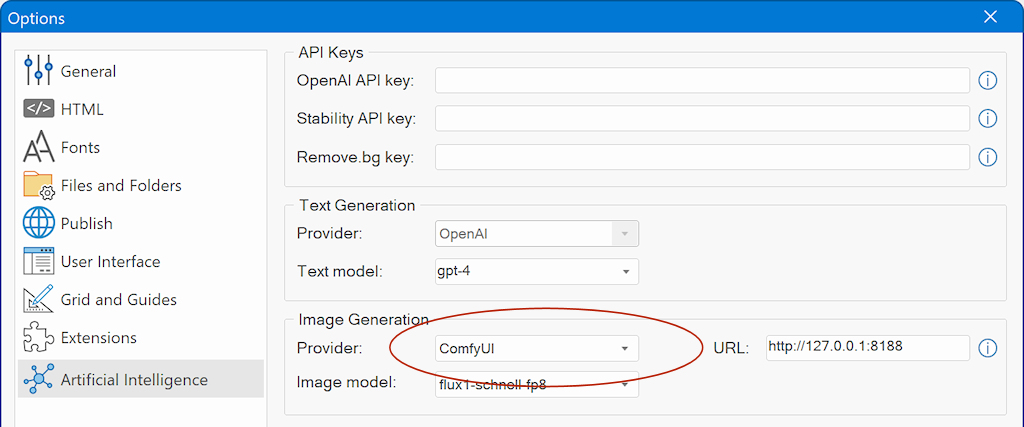
Task: Focus the Stability API key input field
Action: [x=702, y=119]
